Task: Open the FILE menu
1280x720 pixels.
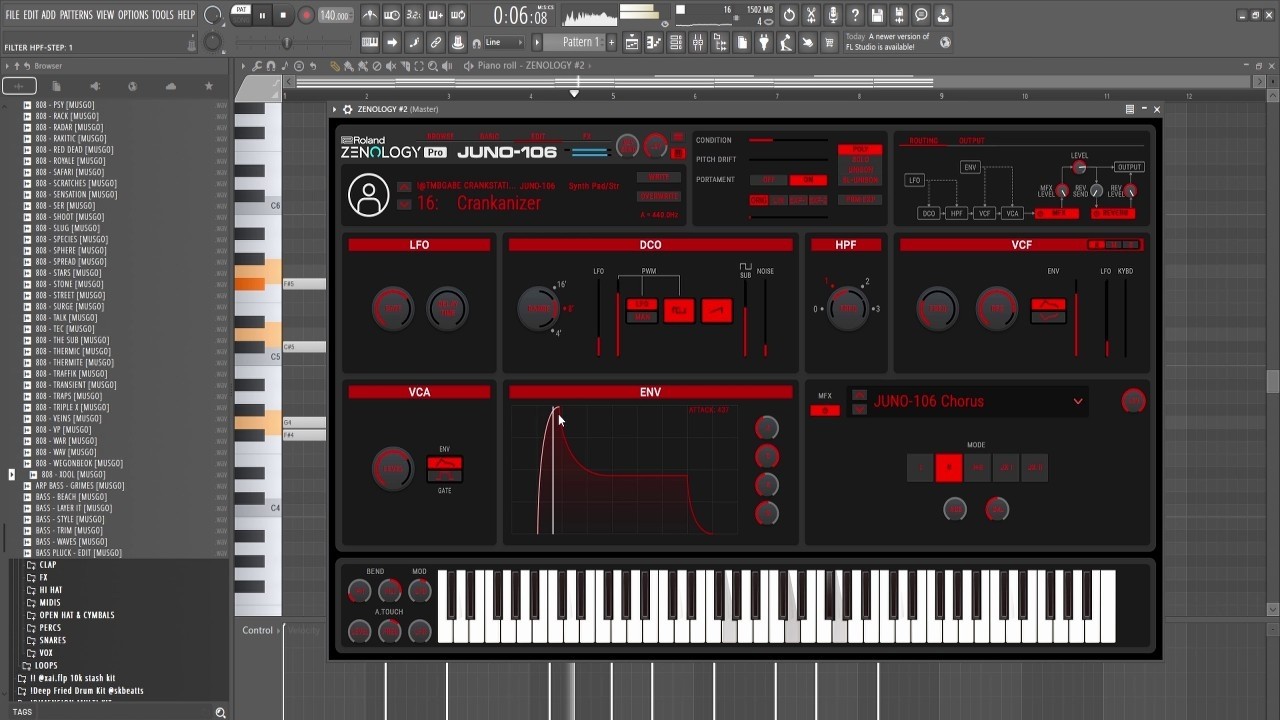Action: pyautogui.click(x=12, y=15)
